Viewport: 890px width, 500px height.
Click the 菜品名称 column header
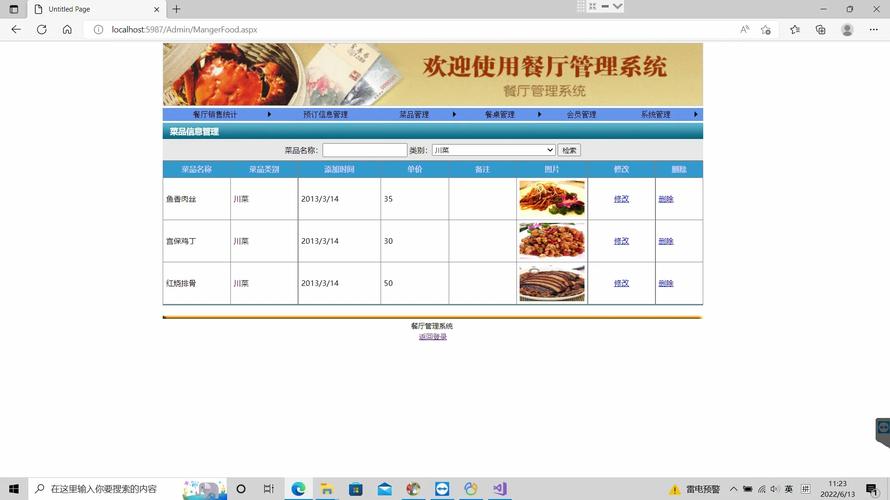tap(196, 169)
